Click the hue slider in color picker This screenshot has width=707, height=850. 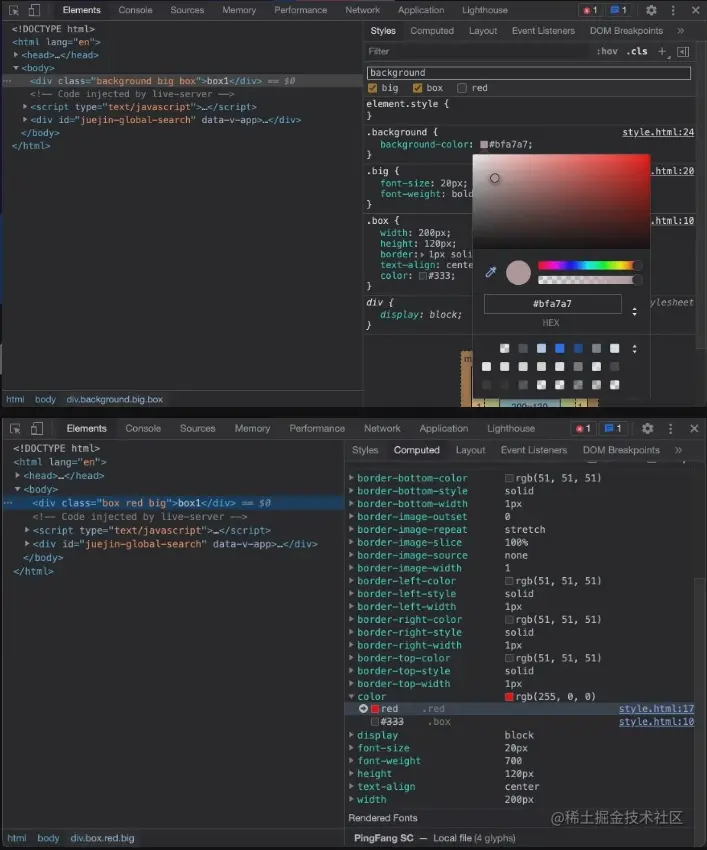(x=590, y=265)
